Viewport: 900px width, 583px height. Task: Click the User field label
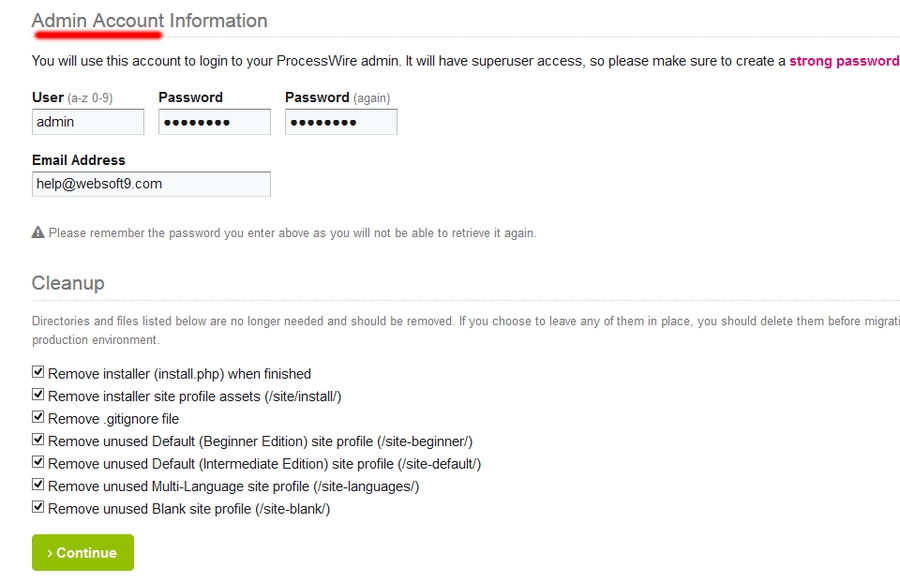[48, 97]
